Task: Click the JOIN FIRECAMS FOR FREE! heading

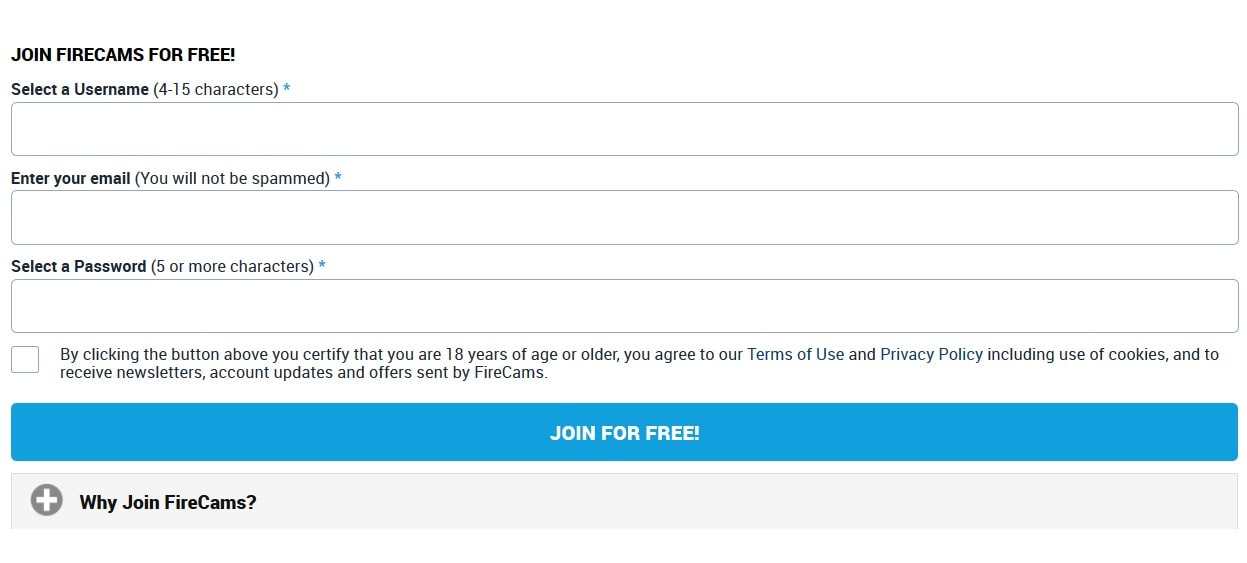Action: tap(123, 55)
